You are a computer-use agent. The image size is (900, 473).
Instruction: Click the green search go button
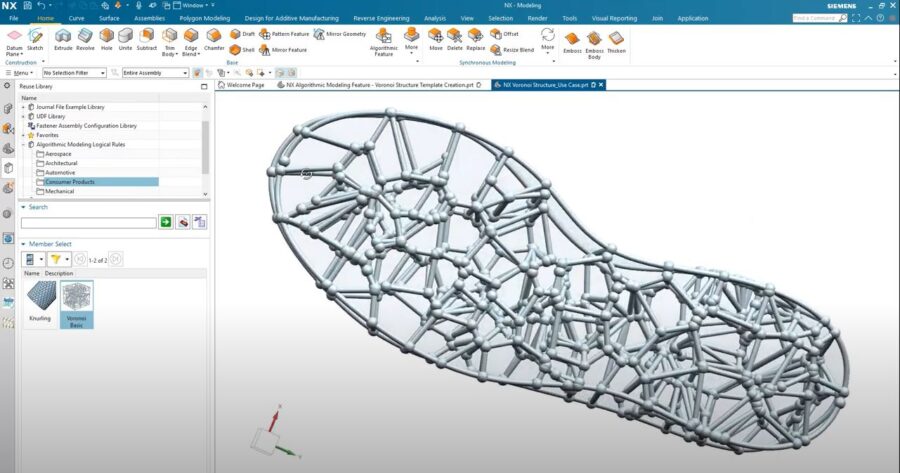(x=166, y=222)
